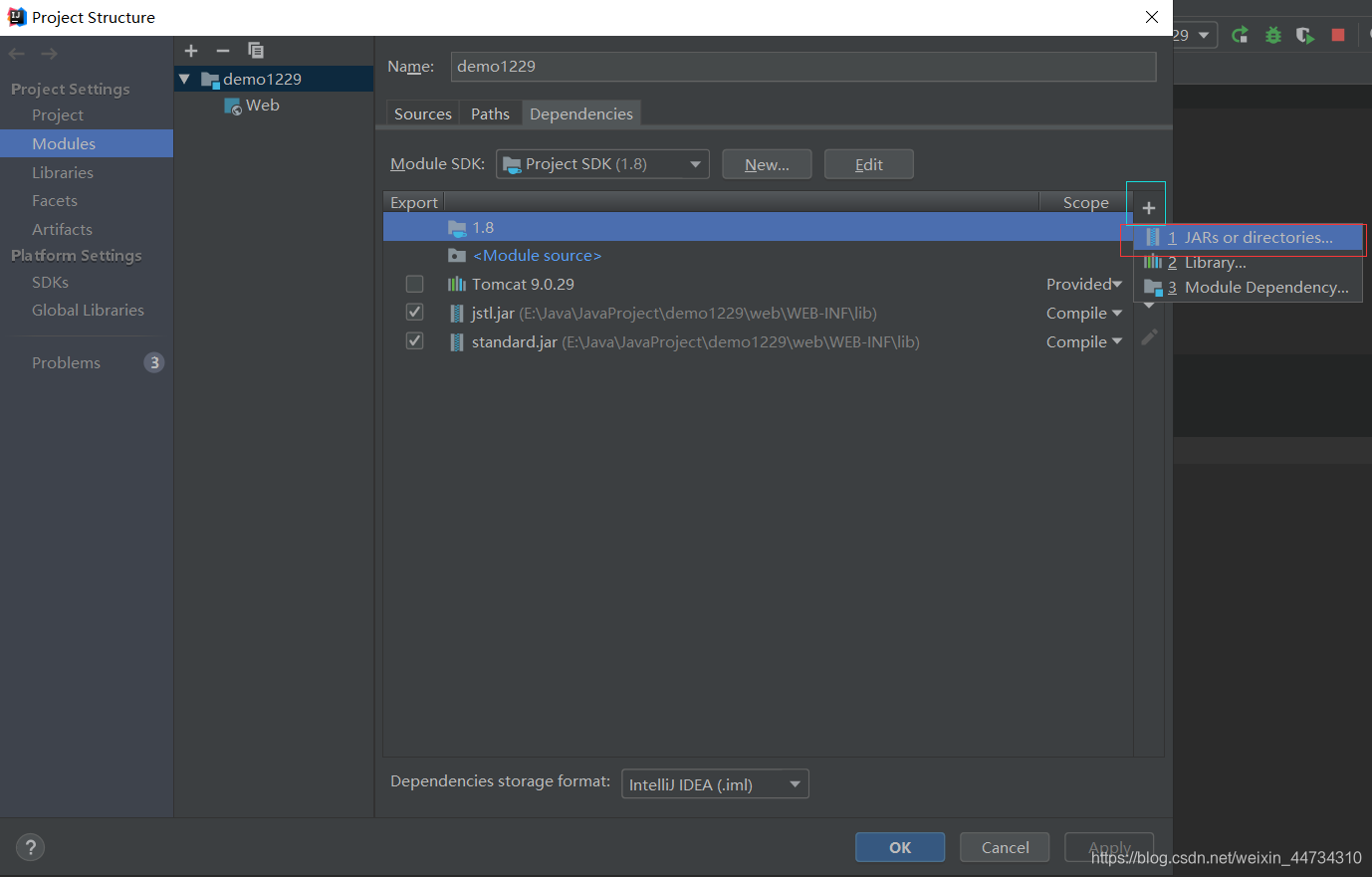Uncheck export checkbox for standard.jar

coord(415,341)
